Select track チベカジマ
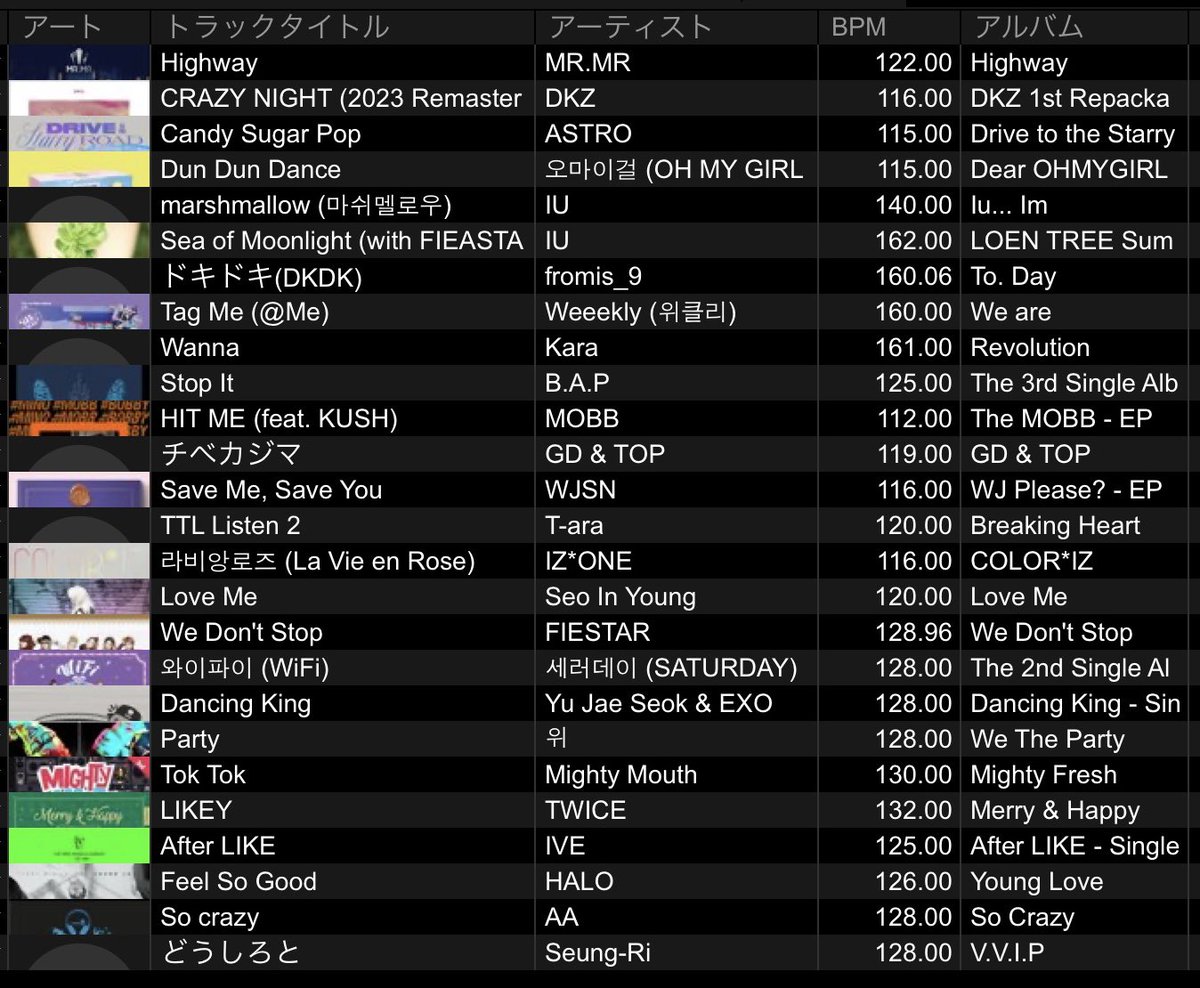Viewport: 1200px width, 988px height. click(x=231, y=455)
